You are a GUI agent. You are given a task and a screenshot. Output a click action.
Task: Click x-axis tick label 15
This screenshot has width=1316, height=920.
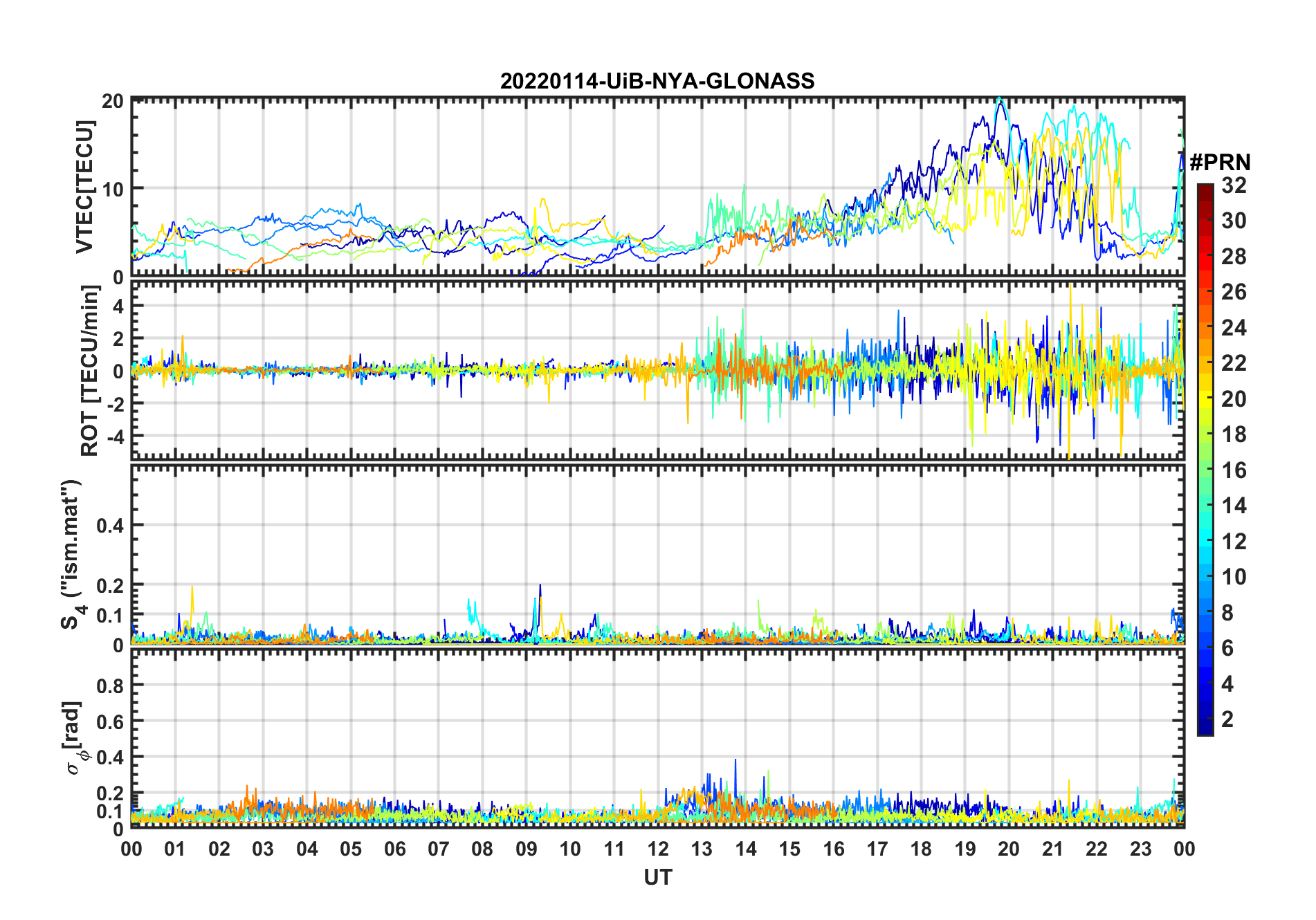(789, 849)
